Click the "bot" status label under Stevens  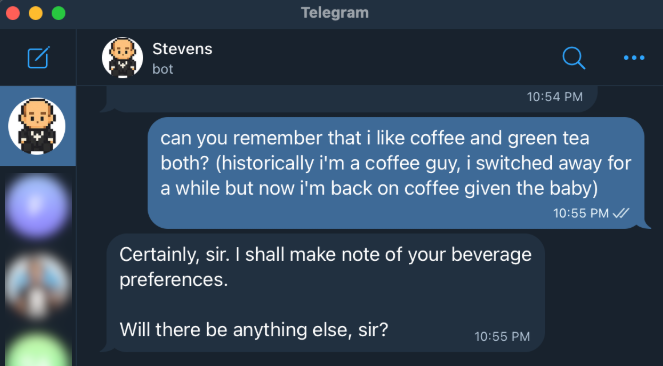(163, 69)
